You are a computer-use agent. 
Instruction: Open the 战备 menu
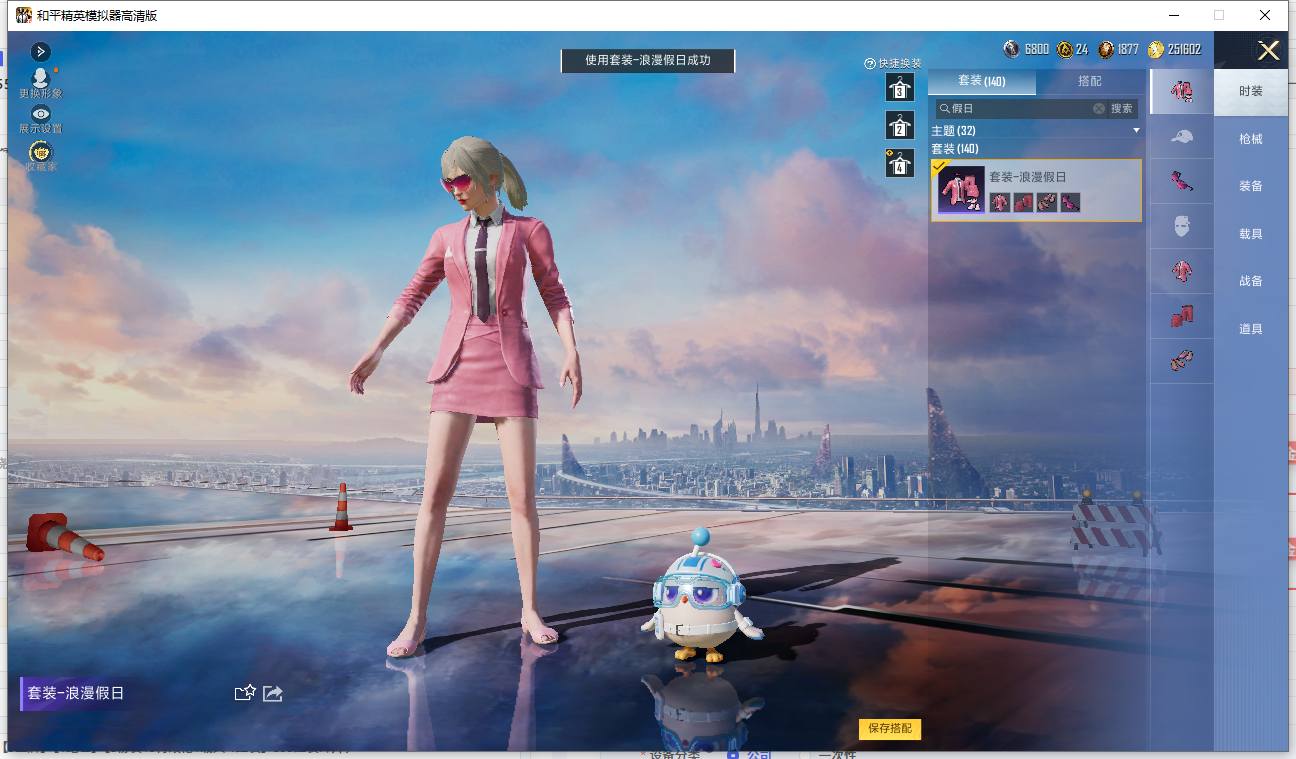coord(1251,281)
